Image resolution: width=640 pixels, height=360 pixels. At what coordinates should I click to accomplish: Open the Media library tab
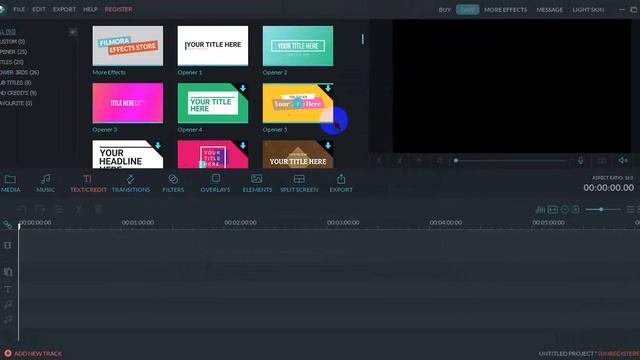[10, 183]
